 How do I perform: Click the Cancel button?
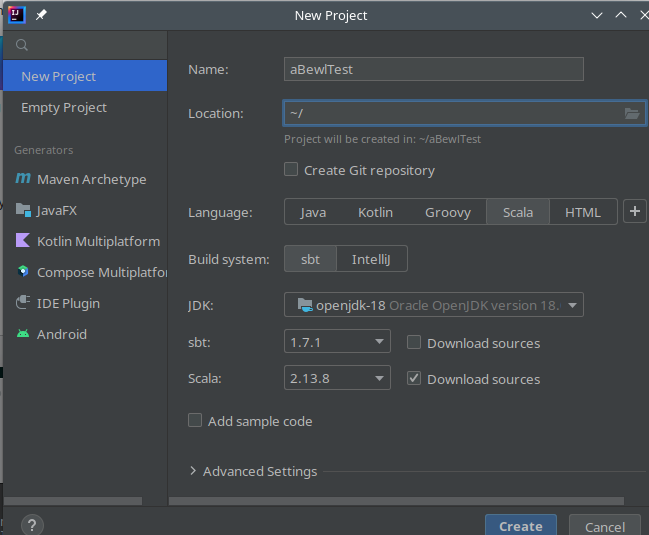click(x=605, y=525)
